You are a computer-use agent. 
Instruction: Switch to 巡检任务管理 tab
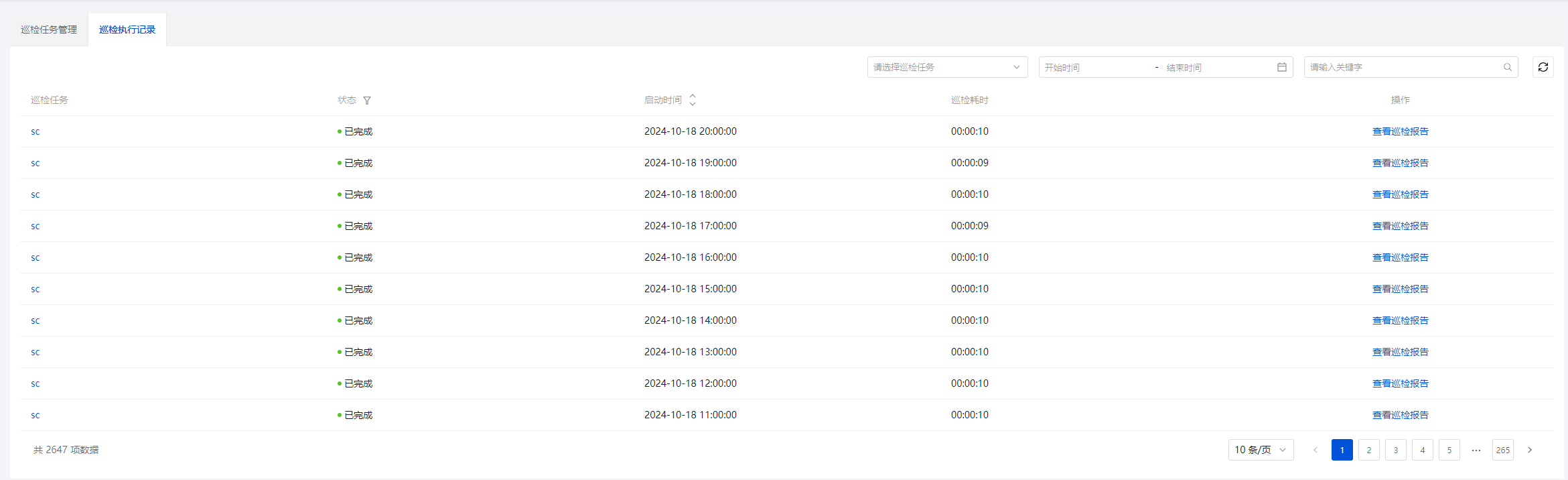pos(49,29)
